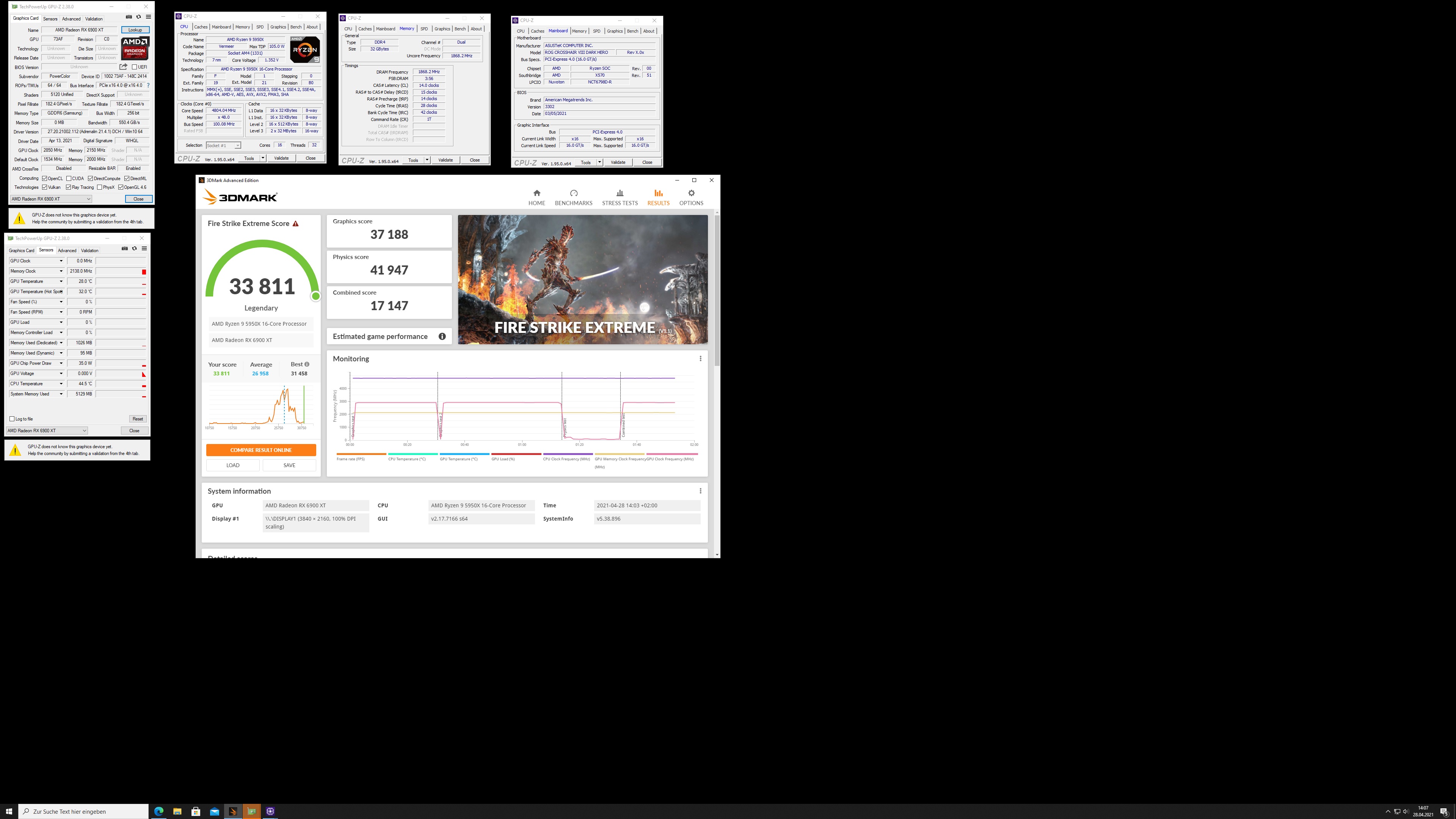The image size is (1456, 819).
Task: Open Socket #1 selection dropdown in CPU-Z
Action: pyautogui.click(x=223, y=145)
